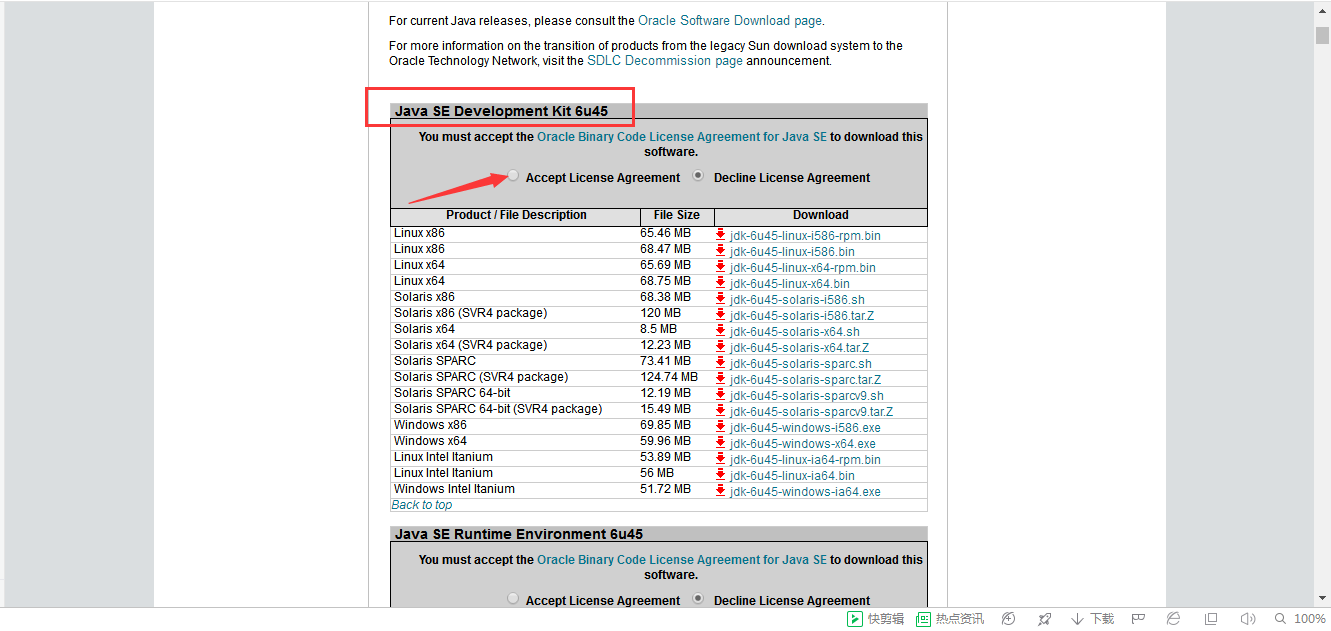Click the IE browser-mode icon in status bar
Screen dimensions: 1331x631
tap(1174, 619)
